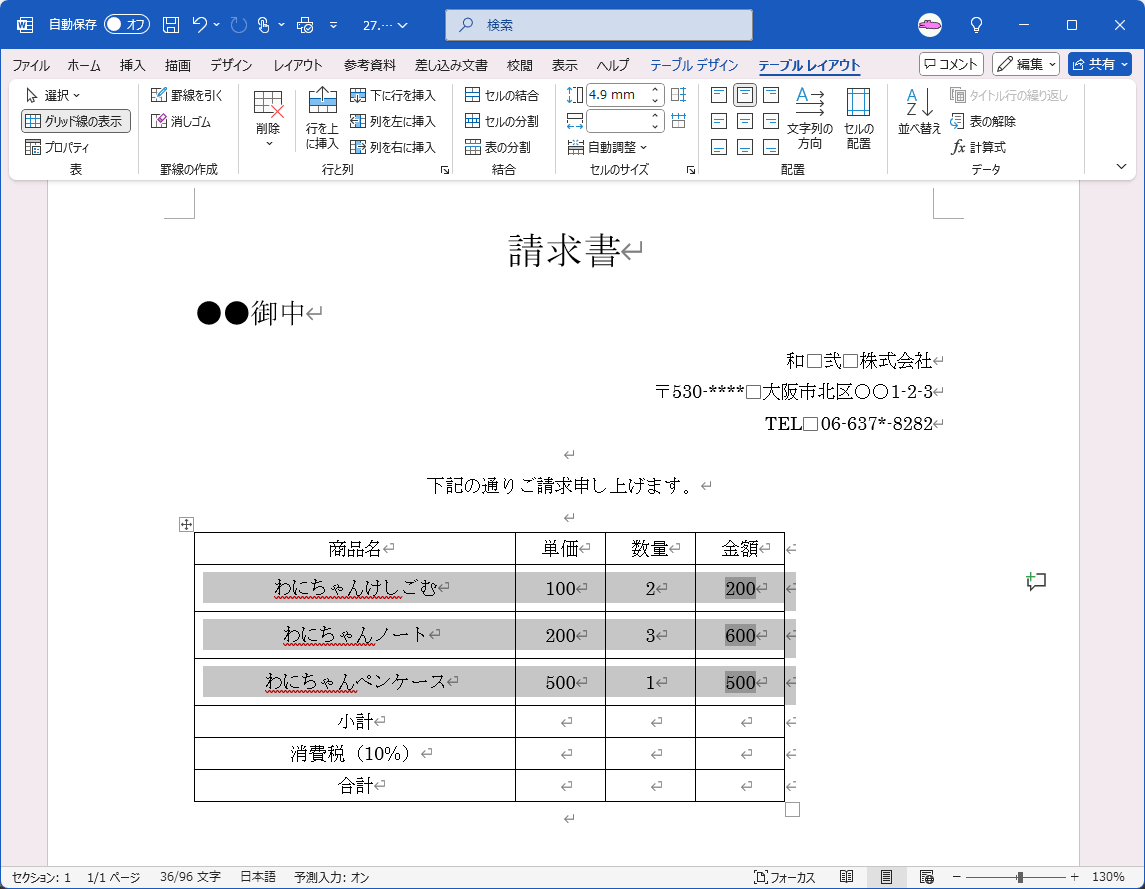This screenshot has height=889, width=1145.
Task: Click セルの分割 split cells
Action: tap(502, 121)
